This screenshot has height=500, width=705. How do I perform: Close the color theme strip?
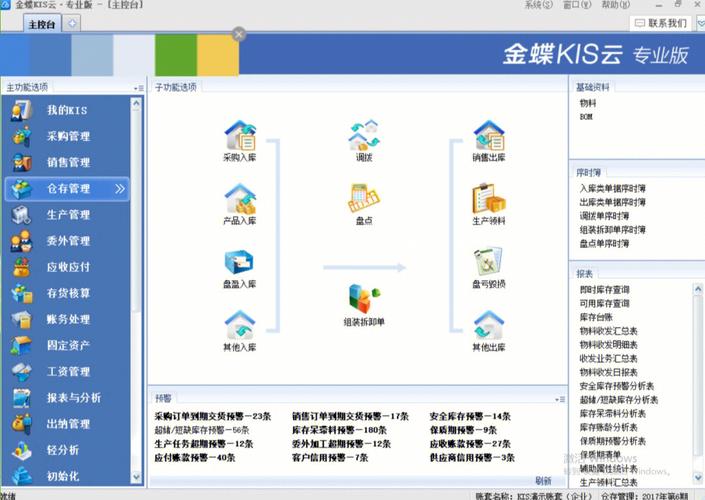pyautogui.click(x=239, y=34)
